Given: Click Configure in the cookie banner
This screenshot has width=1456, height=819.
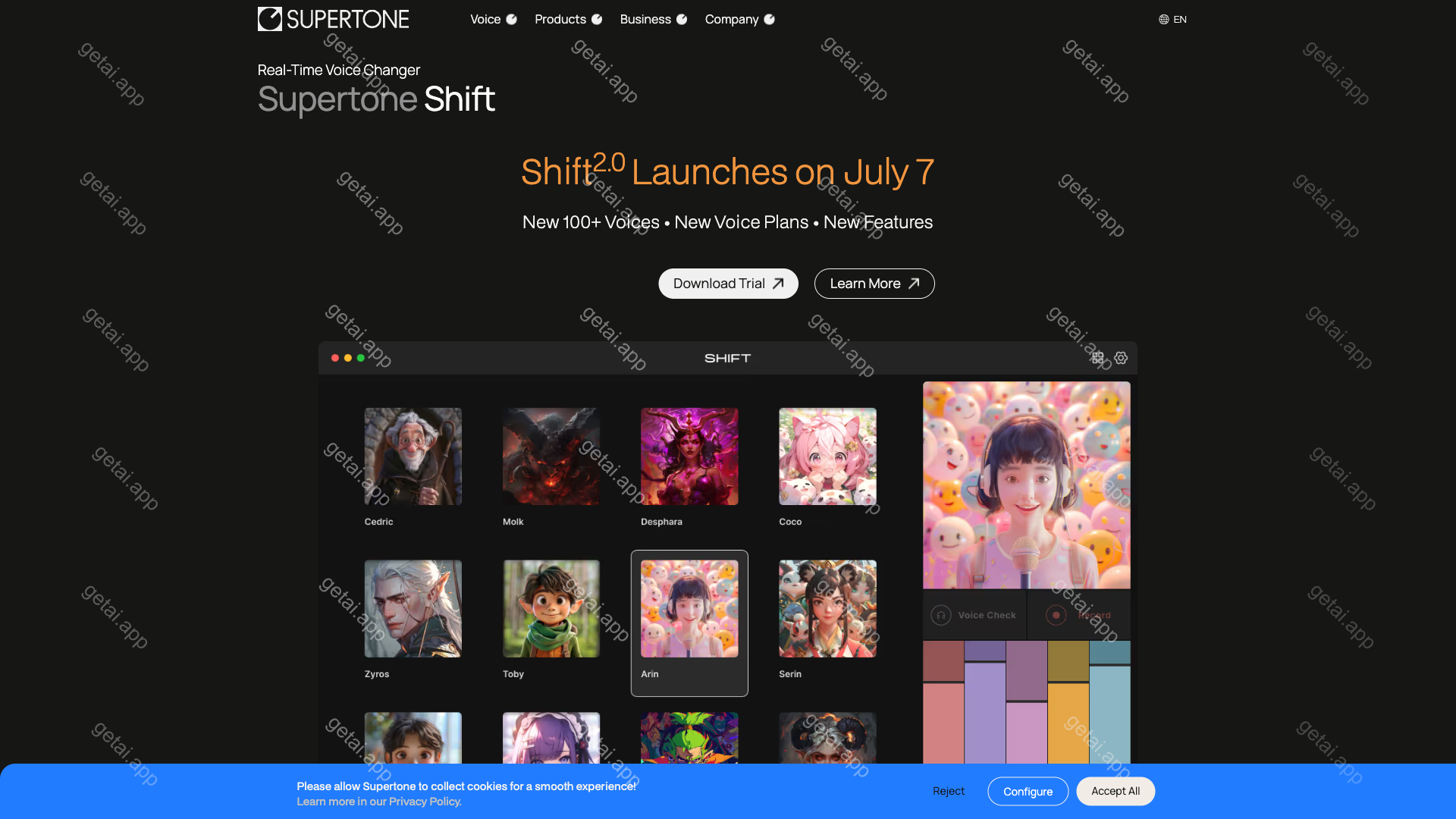Looking at the screenshot, I should tap(1028, 792).
